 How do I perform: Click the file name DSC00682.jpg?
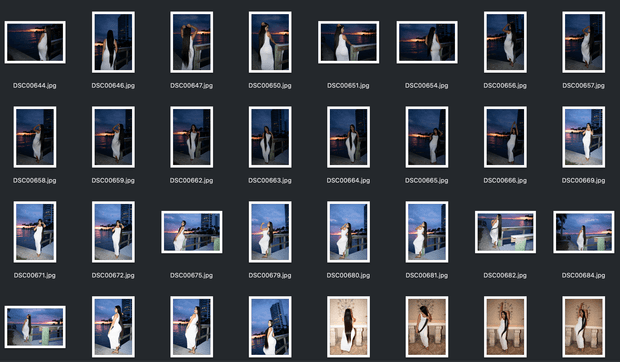tap(505, 275)
